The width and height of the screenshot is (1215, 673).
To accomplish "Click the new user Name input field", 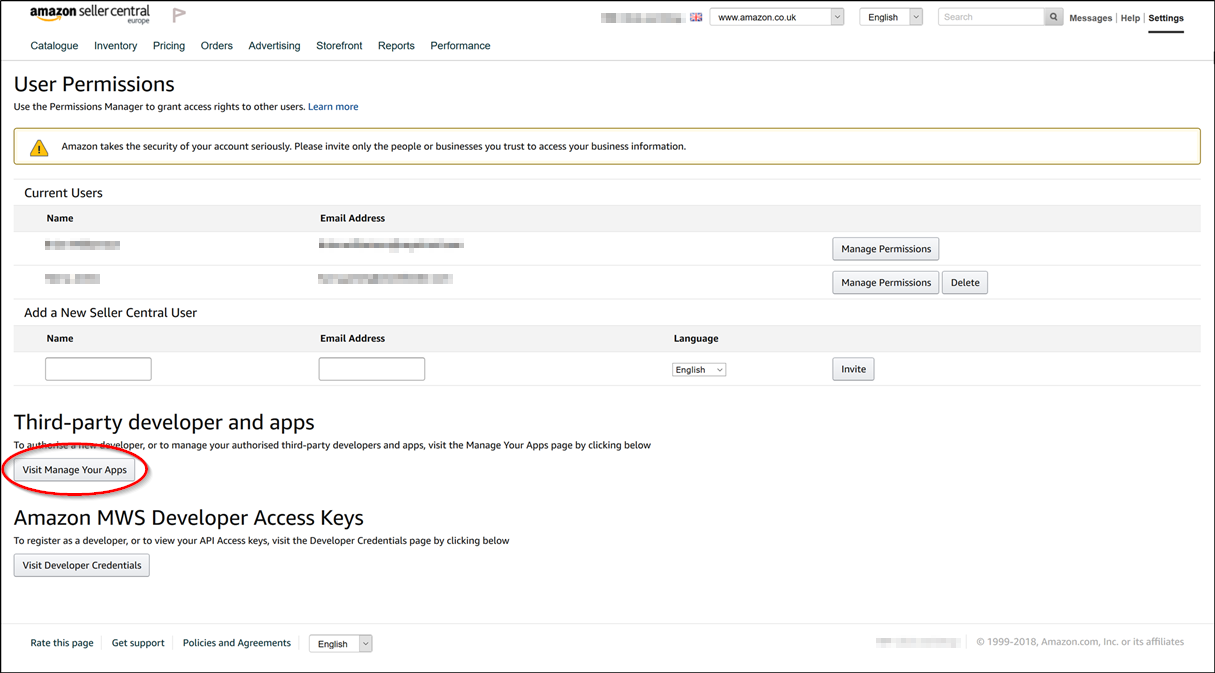I will [x=98, y=369].
